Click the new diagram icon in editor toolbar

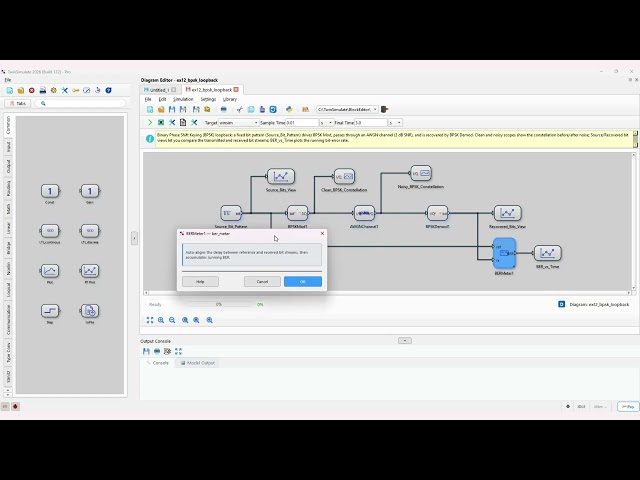pyautogui.click(x=150, y=109)
